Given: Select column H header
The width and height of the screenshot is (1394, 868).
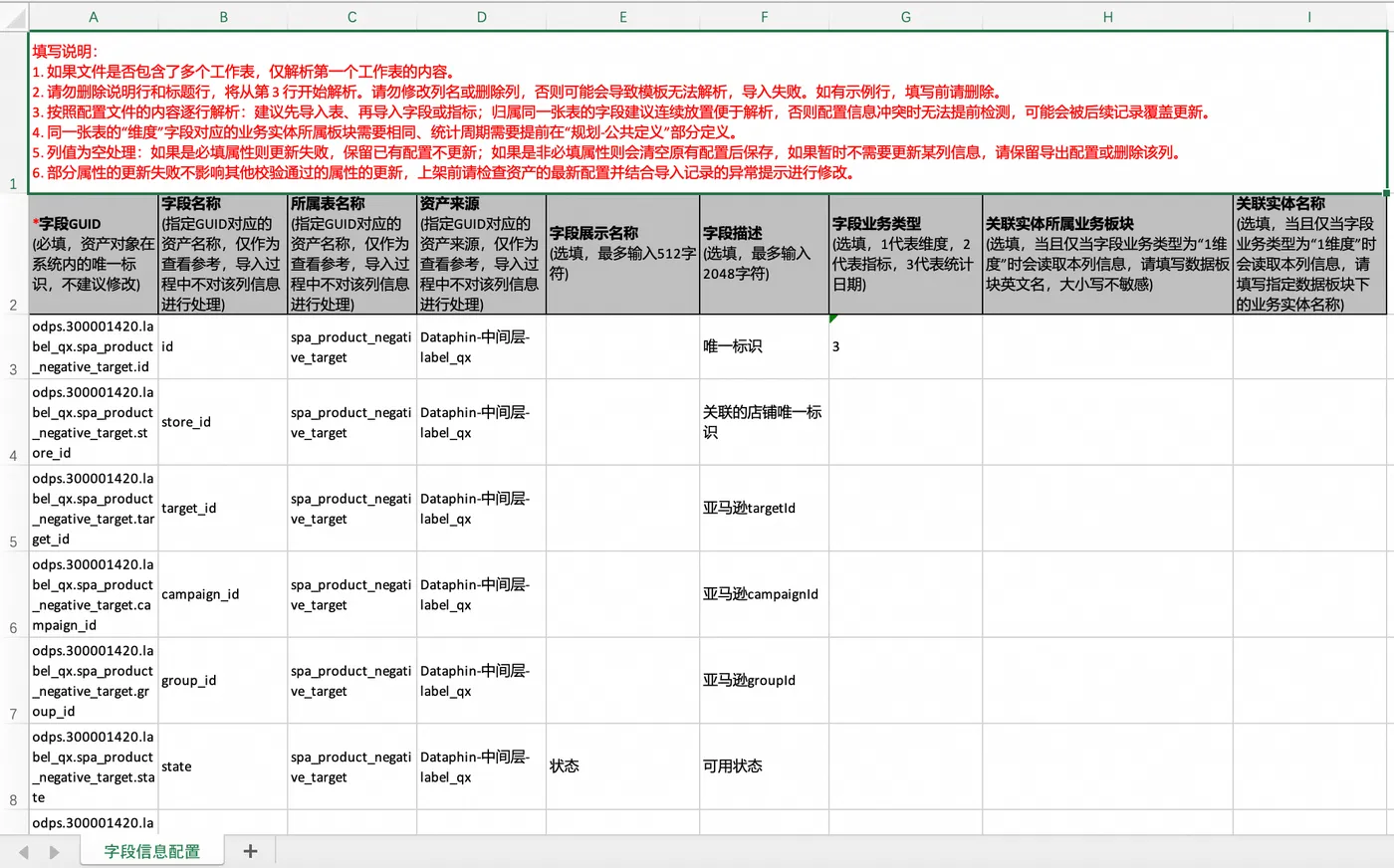Looking at the screenshot, I should pyautogui.click(x=1108, y=17).
